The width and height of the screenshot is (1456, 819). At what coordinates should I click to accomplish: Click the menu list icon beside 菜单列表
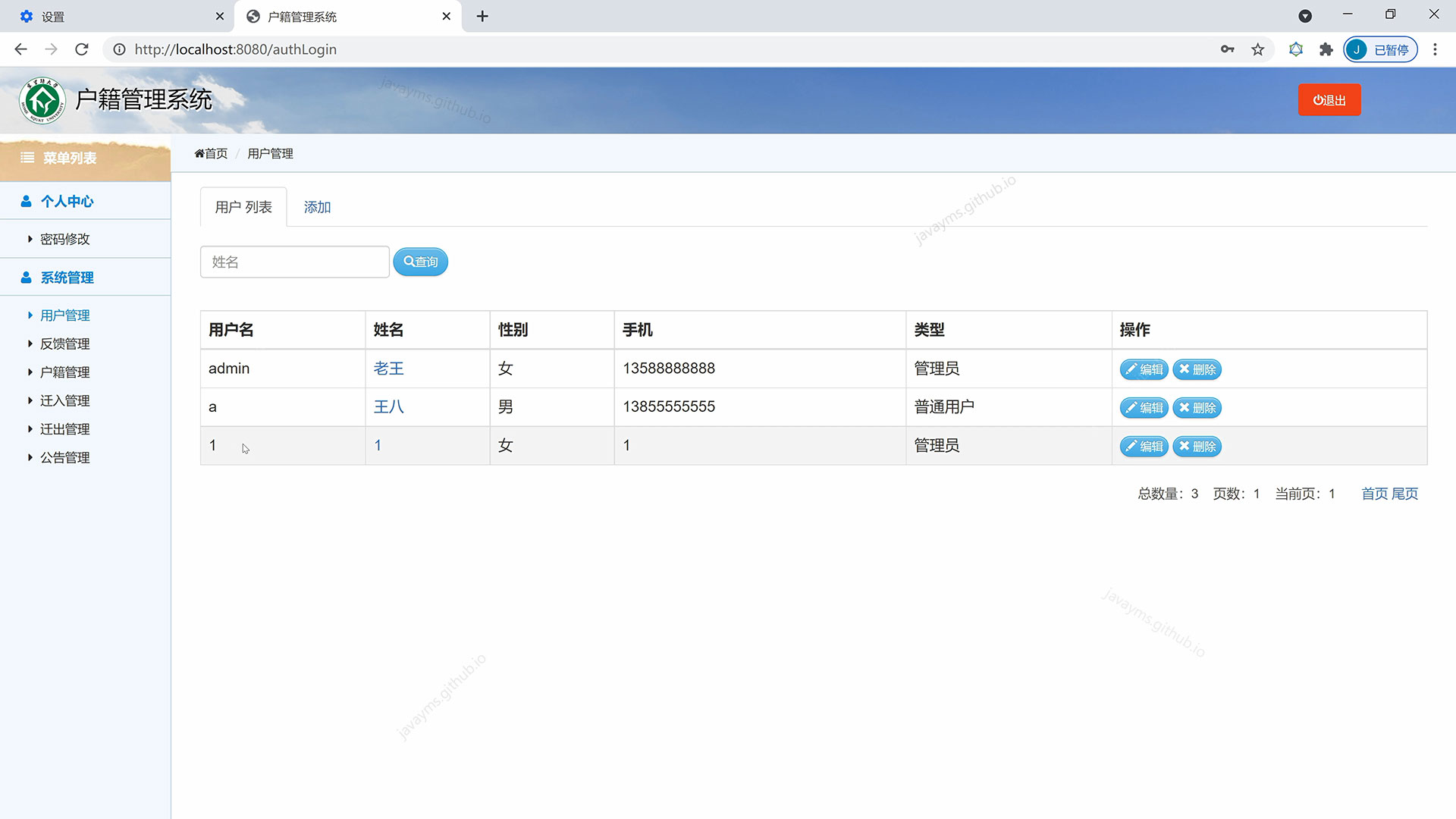pyautogui.click(x=28, y=158)
